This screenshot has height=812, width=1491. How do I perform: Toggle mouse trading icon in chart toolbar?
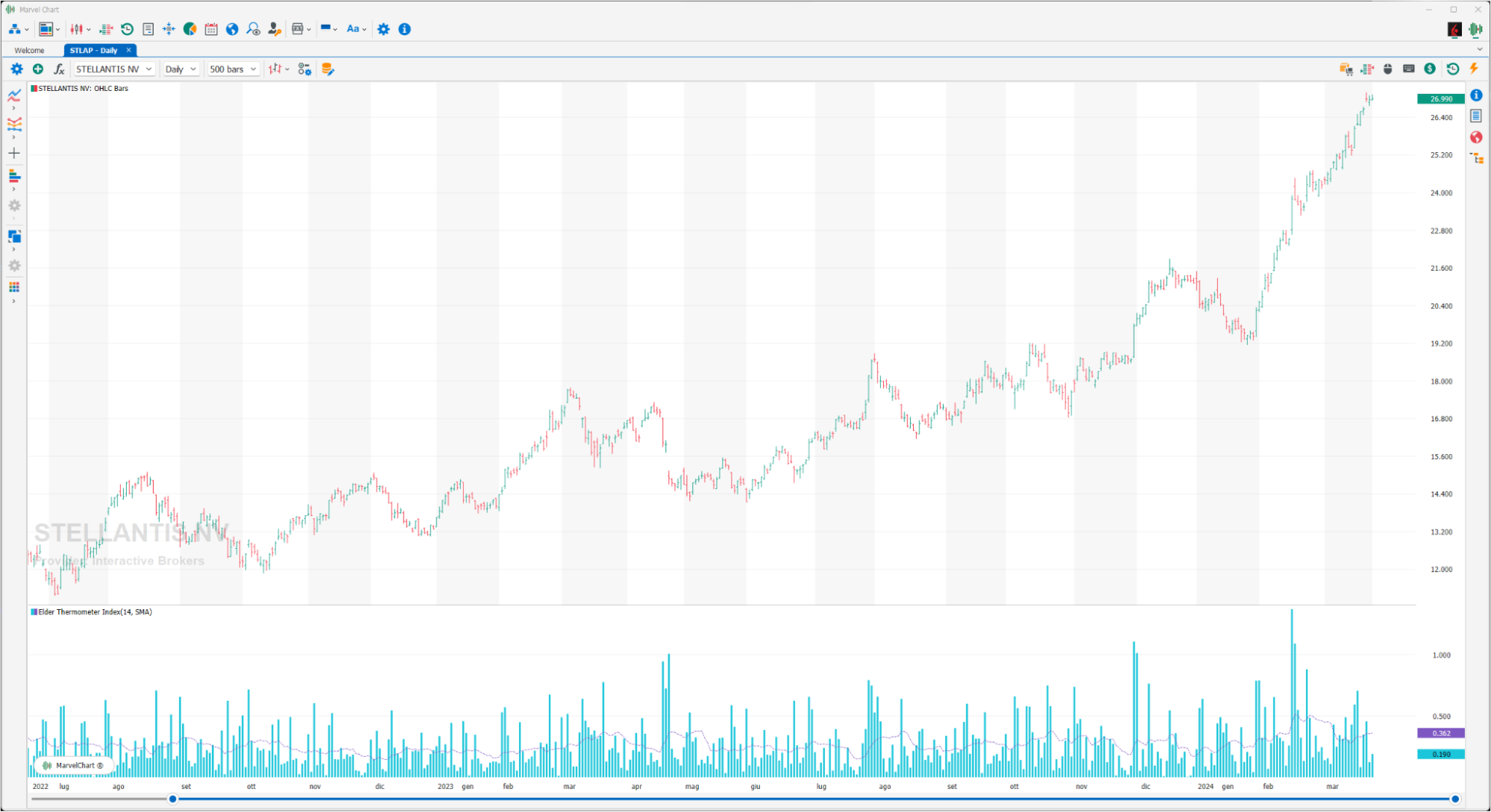1388,69
